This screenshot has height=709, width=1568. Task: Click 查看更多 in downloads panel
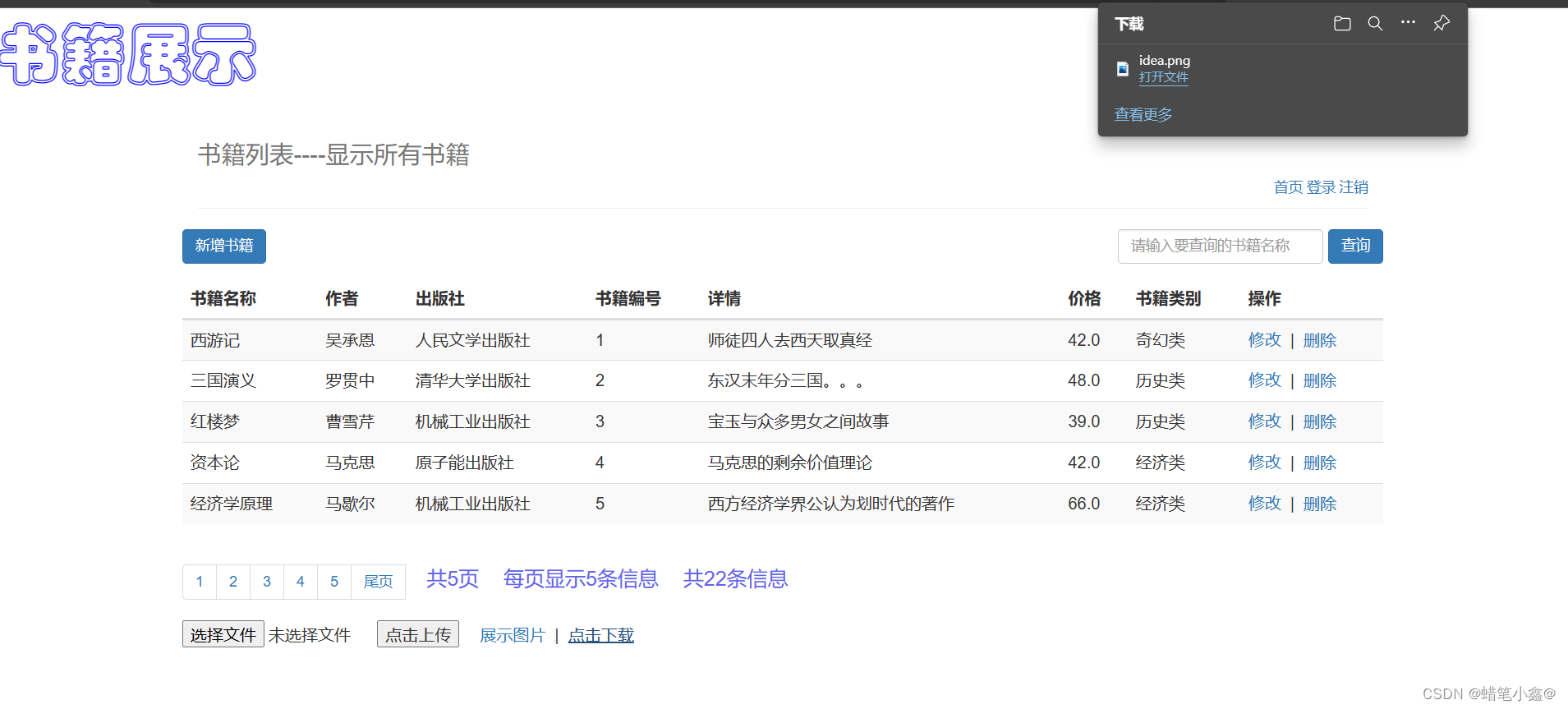pos(1143,115)
